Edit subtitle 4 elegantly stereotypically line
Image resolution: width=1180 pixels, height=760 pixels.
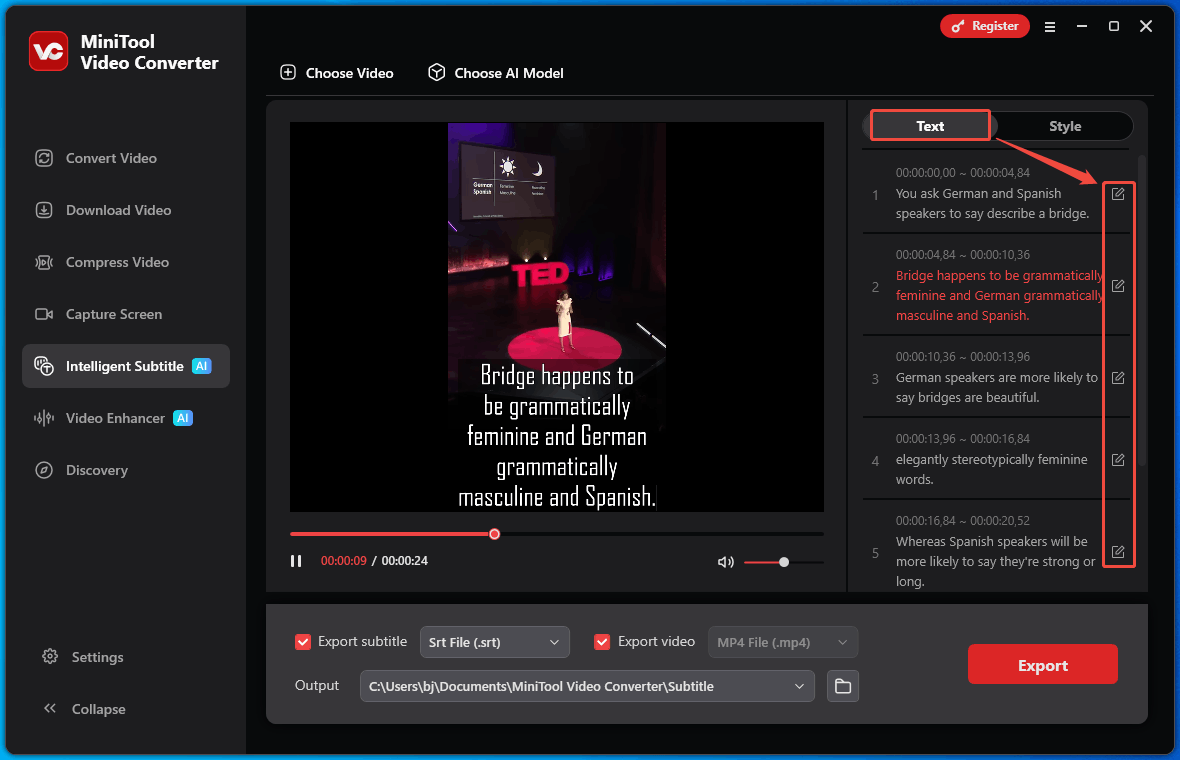click(x=1118, y=460)
